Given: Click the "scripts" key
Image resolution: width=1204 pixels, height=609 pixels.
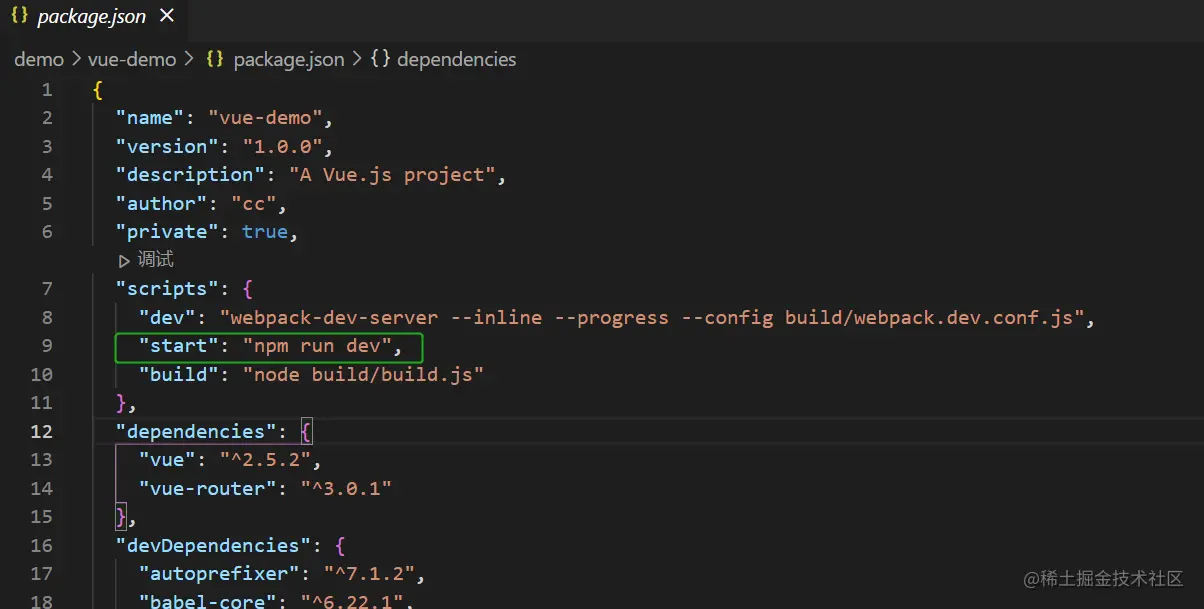Looking at the screenshot, I should 167,289.
